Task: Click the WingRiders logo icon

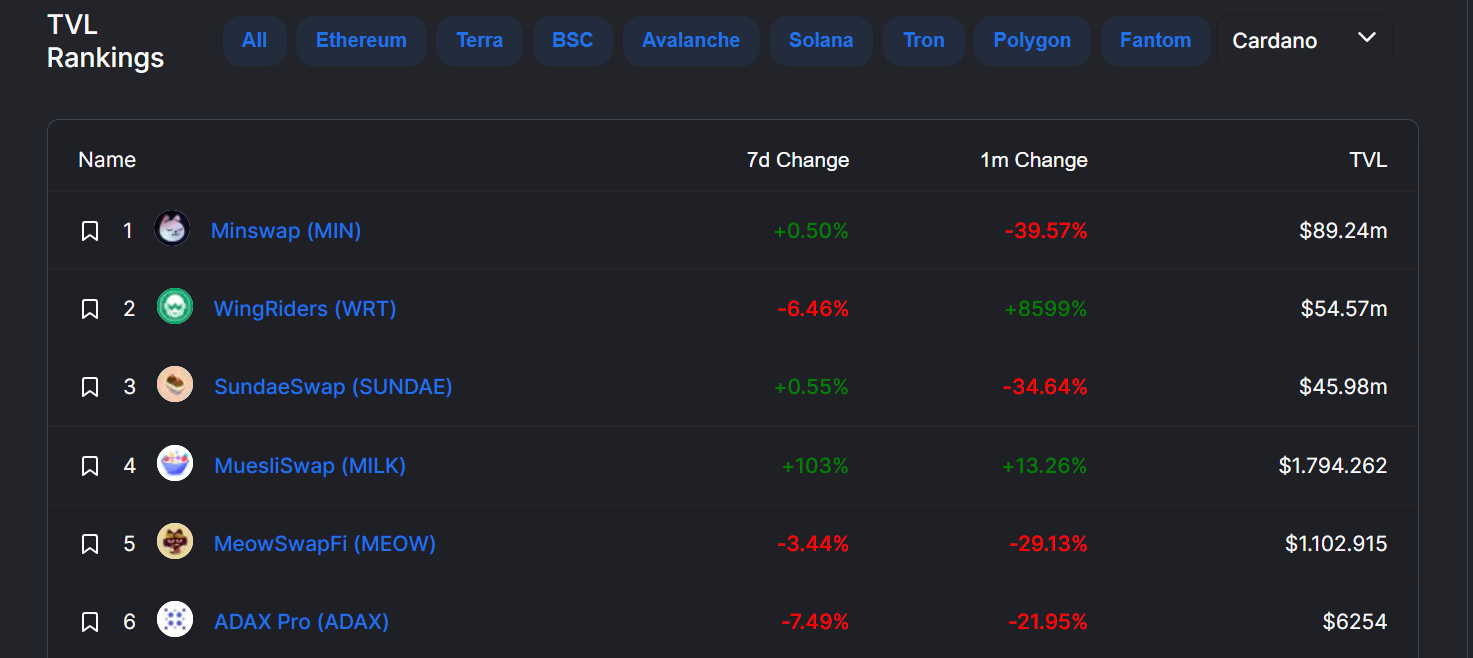Action: pyautogui.click(x=175, y=306)
